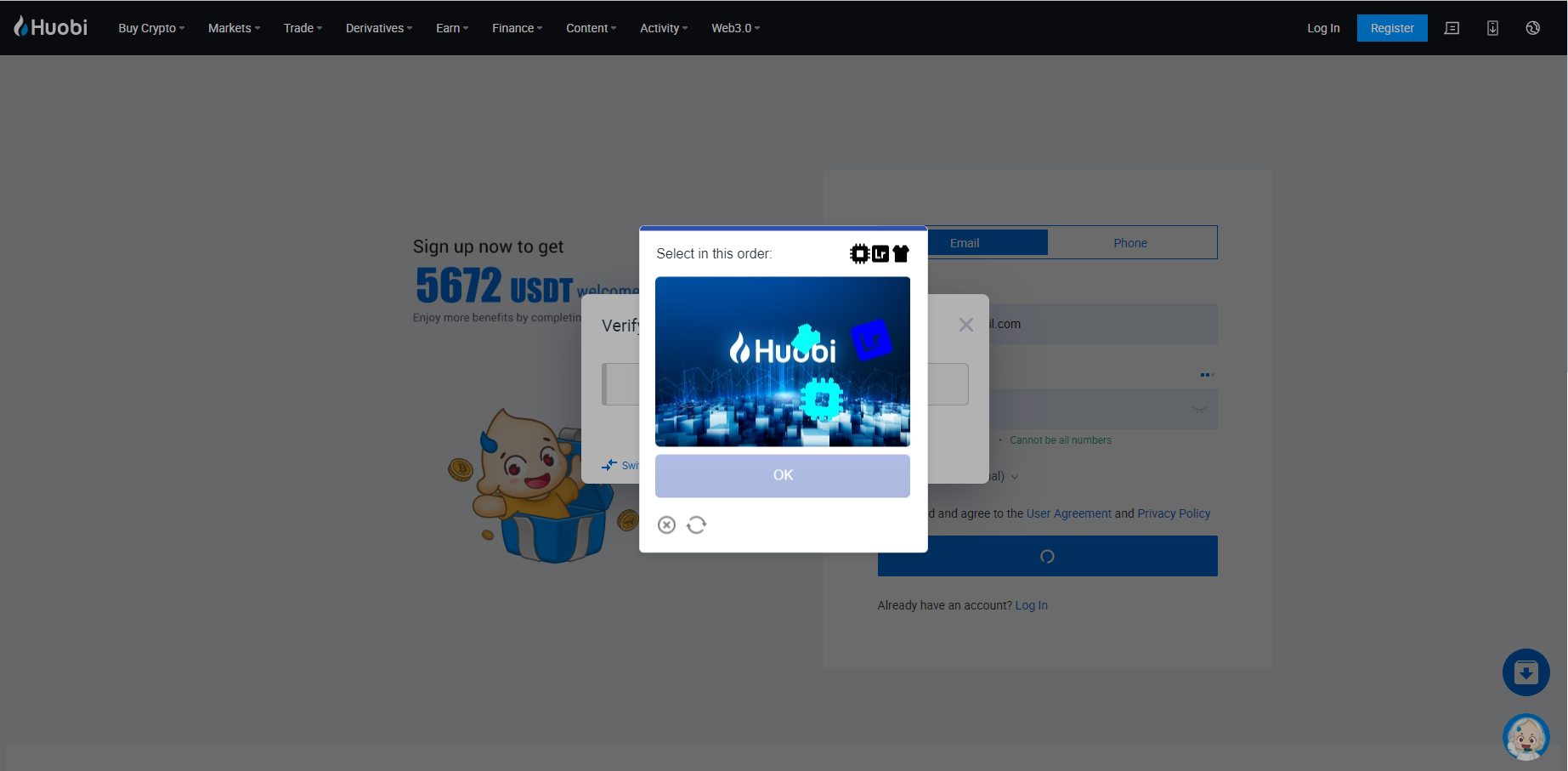Click the Huobi logo in the header
The width and height of the screenshot is (1568, 771).
tap(51, 27)
